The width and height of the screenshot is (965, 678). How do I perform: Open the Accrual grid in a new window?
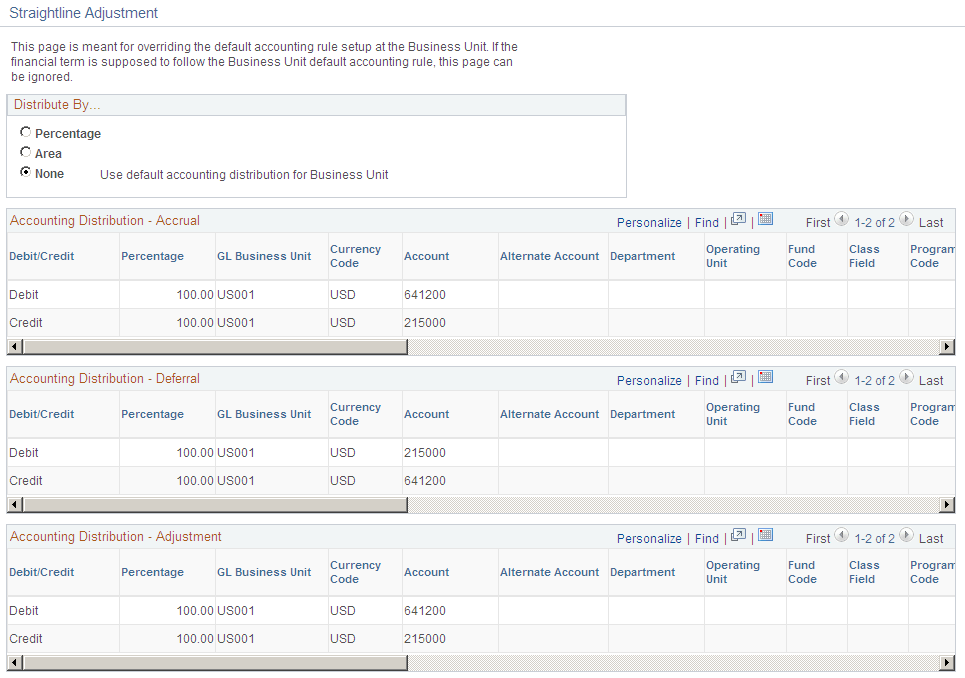[x=738, y=221]
